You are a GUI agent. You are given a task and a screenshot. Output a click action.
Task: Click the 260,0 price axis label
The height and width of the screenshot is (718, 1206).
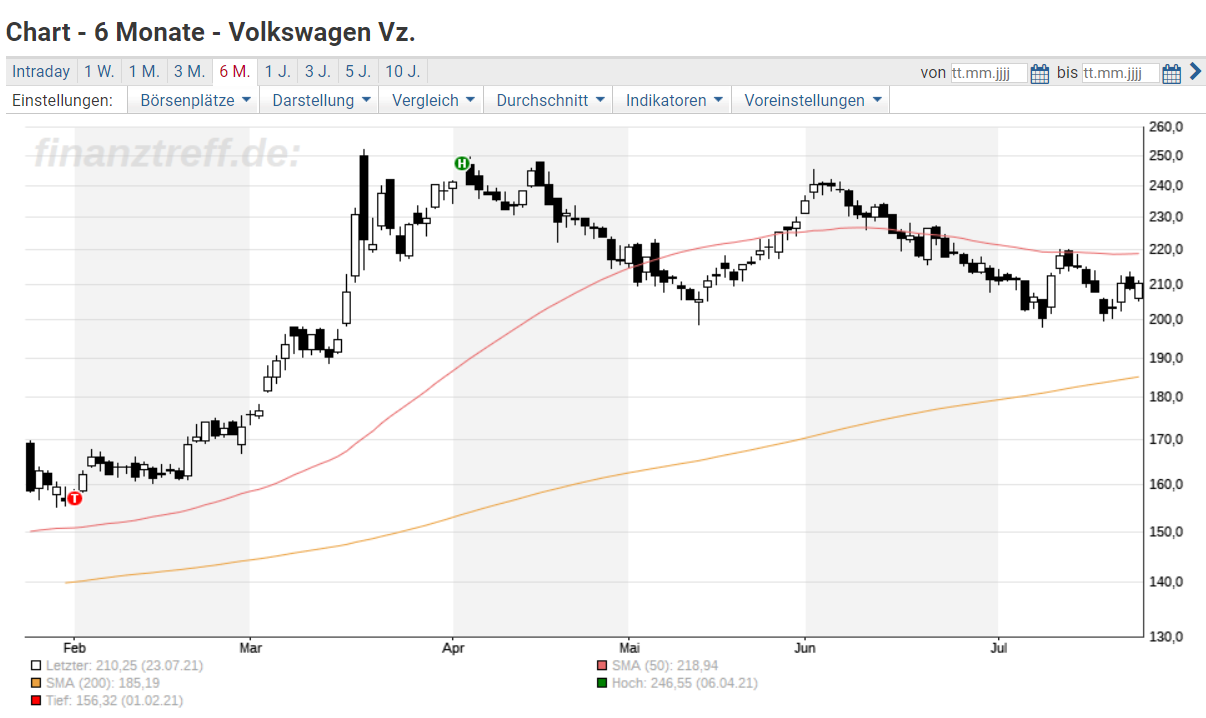[1165, 127]
